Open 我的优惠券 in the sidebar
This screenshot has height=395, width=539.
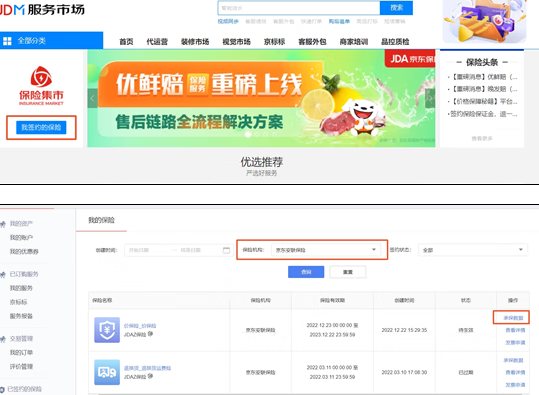[x=24, y=252]
